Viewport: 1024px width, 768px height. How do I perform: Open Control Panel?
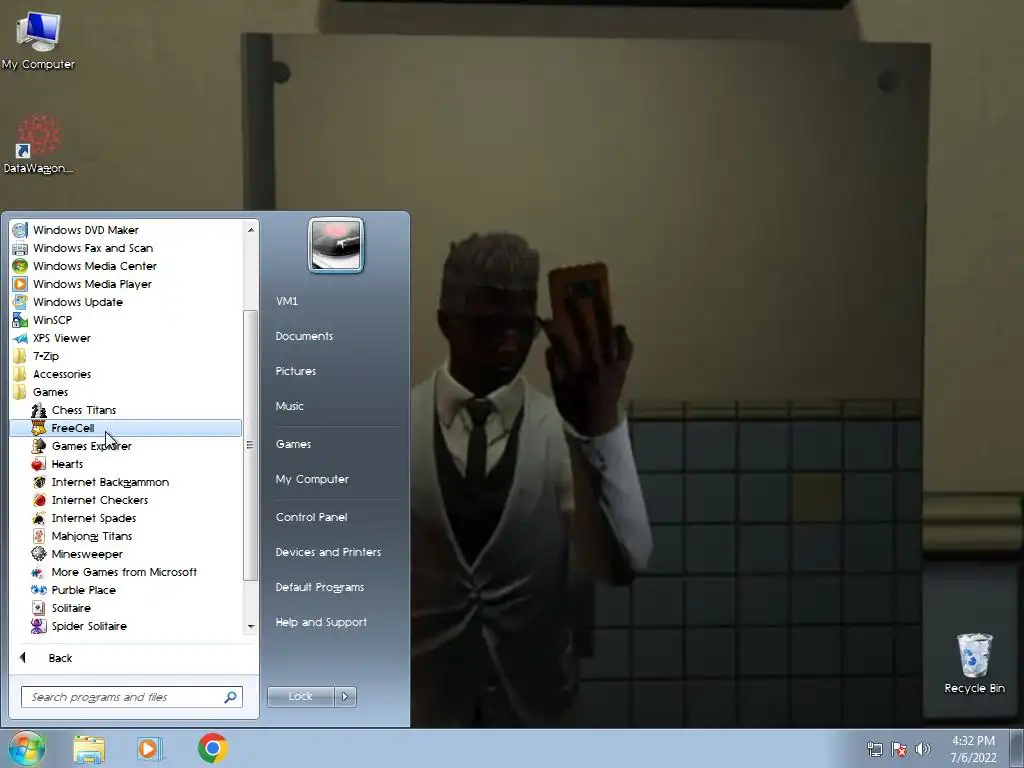click(312, 517)
